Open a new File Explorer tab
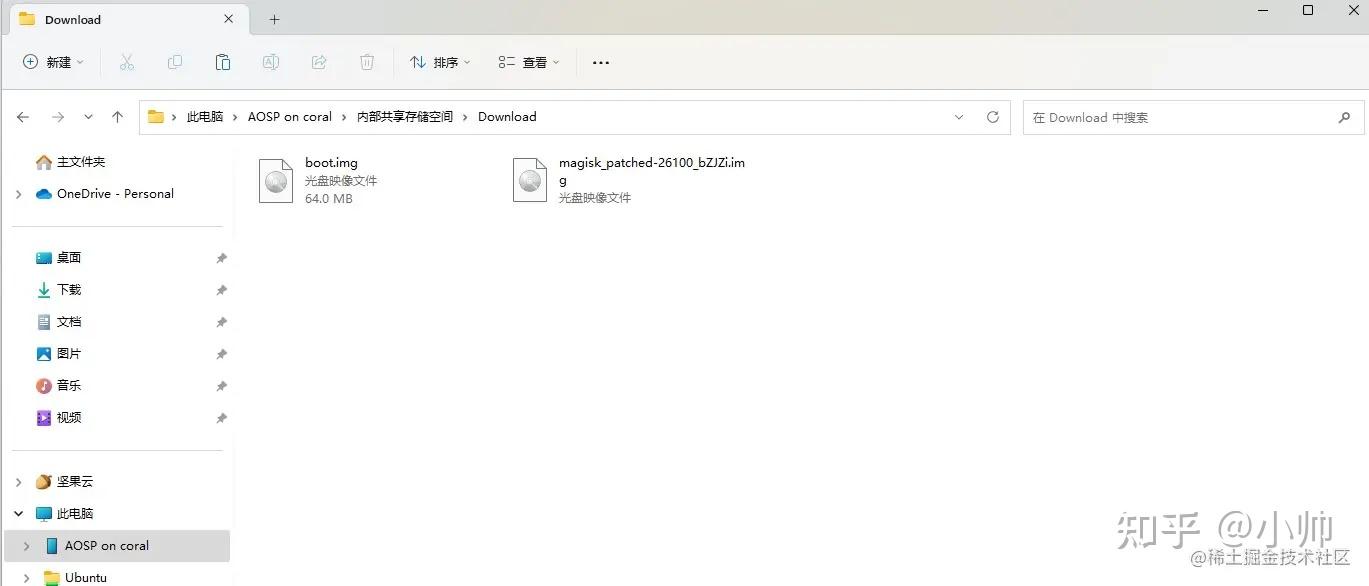 [274, 19]
